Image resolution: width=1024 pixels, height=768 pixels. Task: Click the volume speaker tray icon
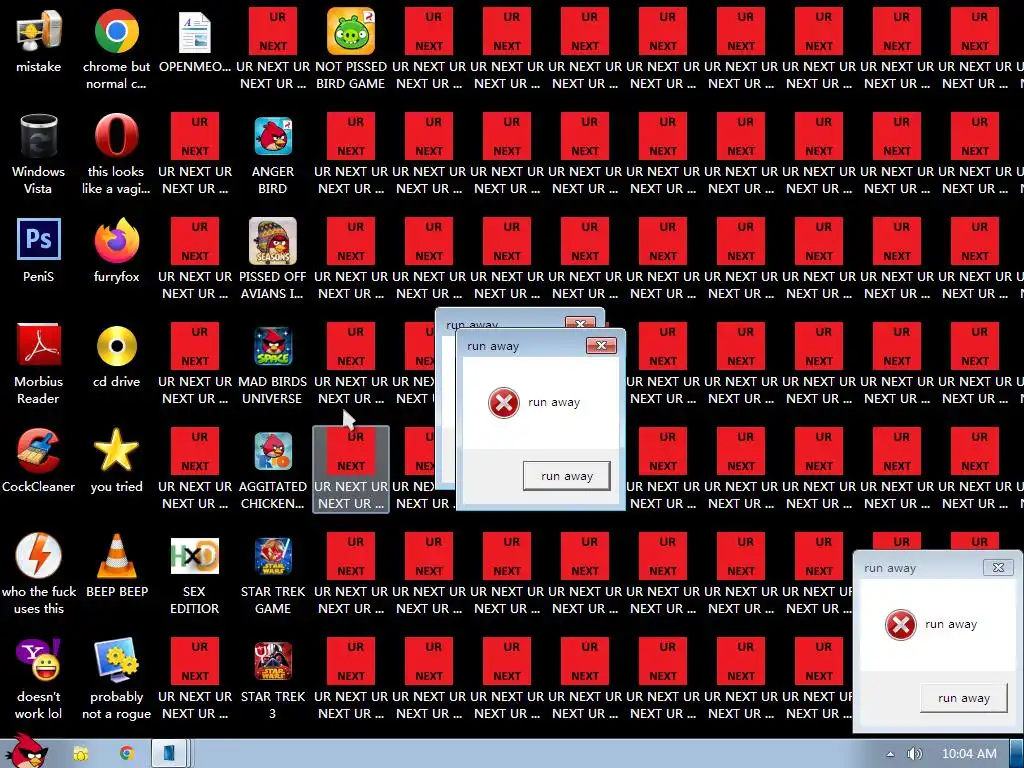pos(914,754)
